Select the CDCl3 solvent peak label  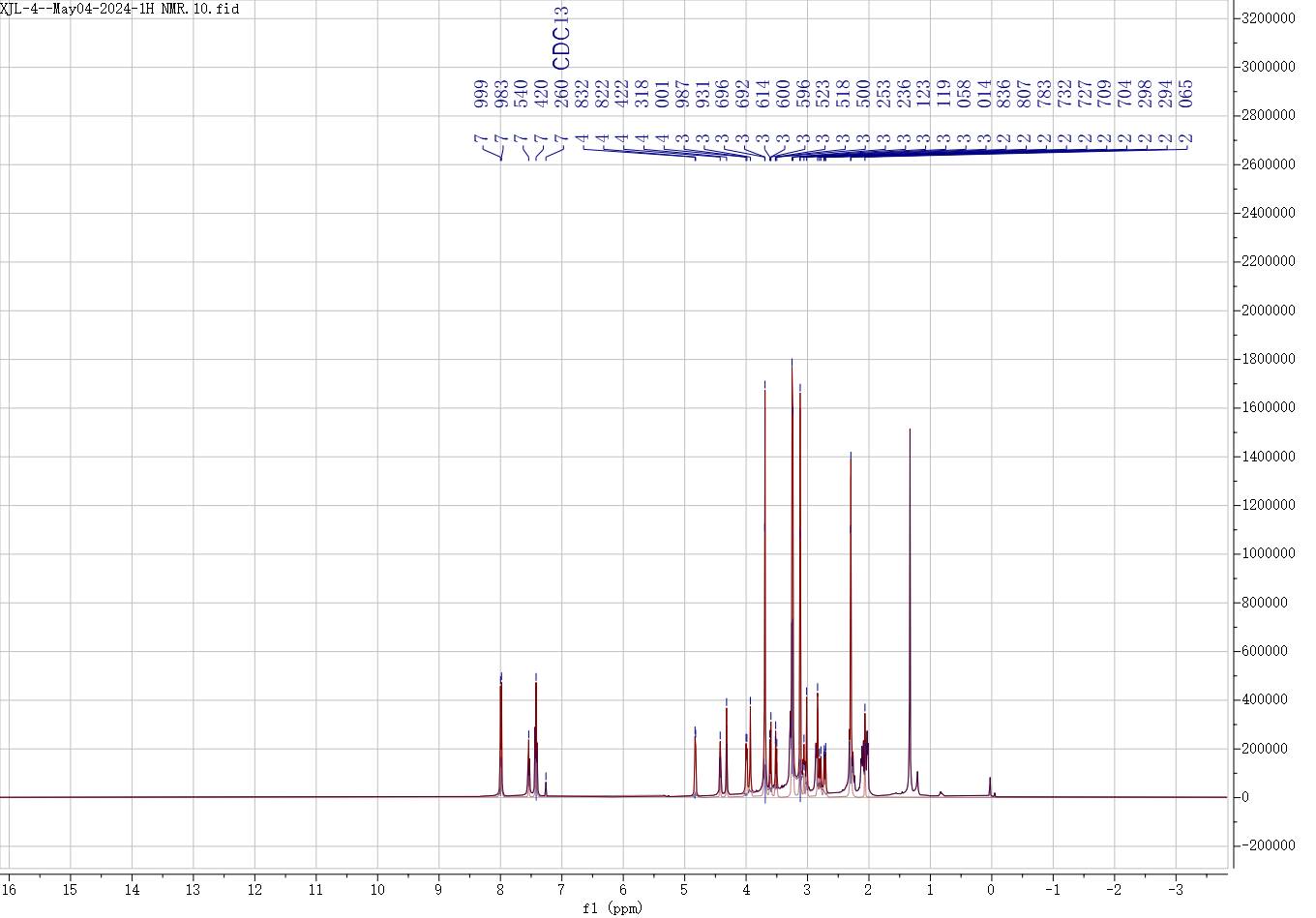(561, 37)
